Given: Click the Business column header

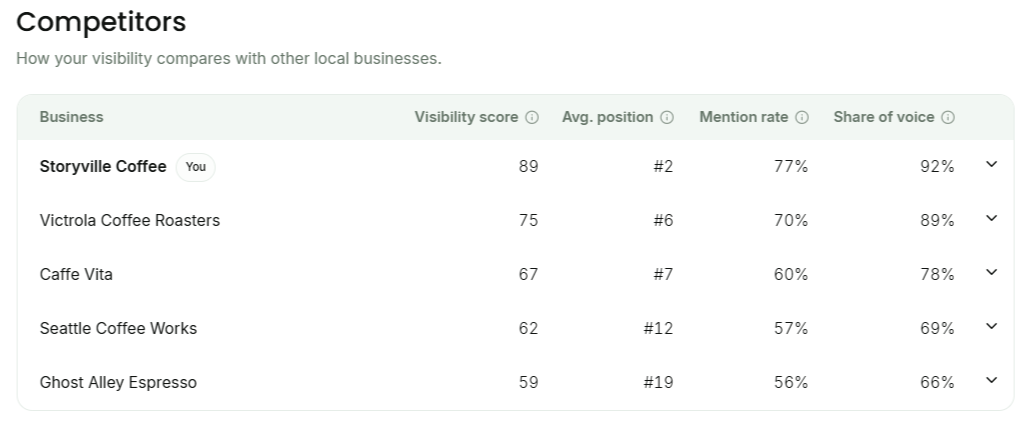Looking at the screenshot, I should point(71,117).
